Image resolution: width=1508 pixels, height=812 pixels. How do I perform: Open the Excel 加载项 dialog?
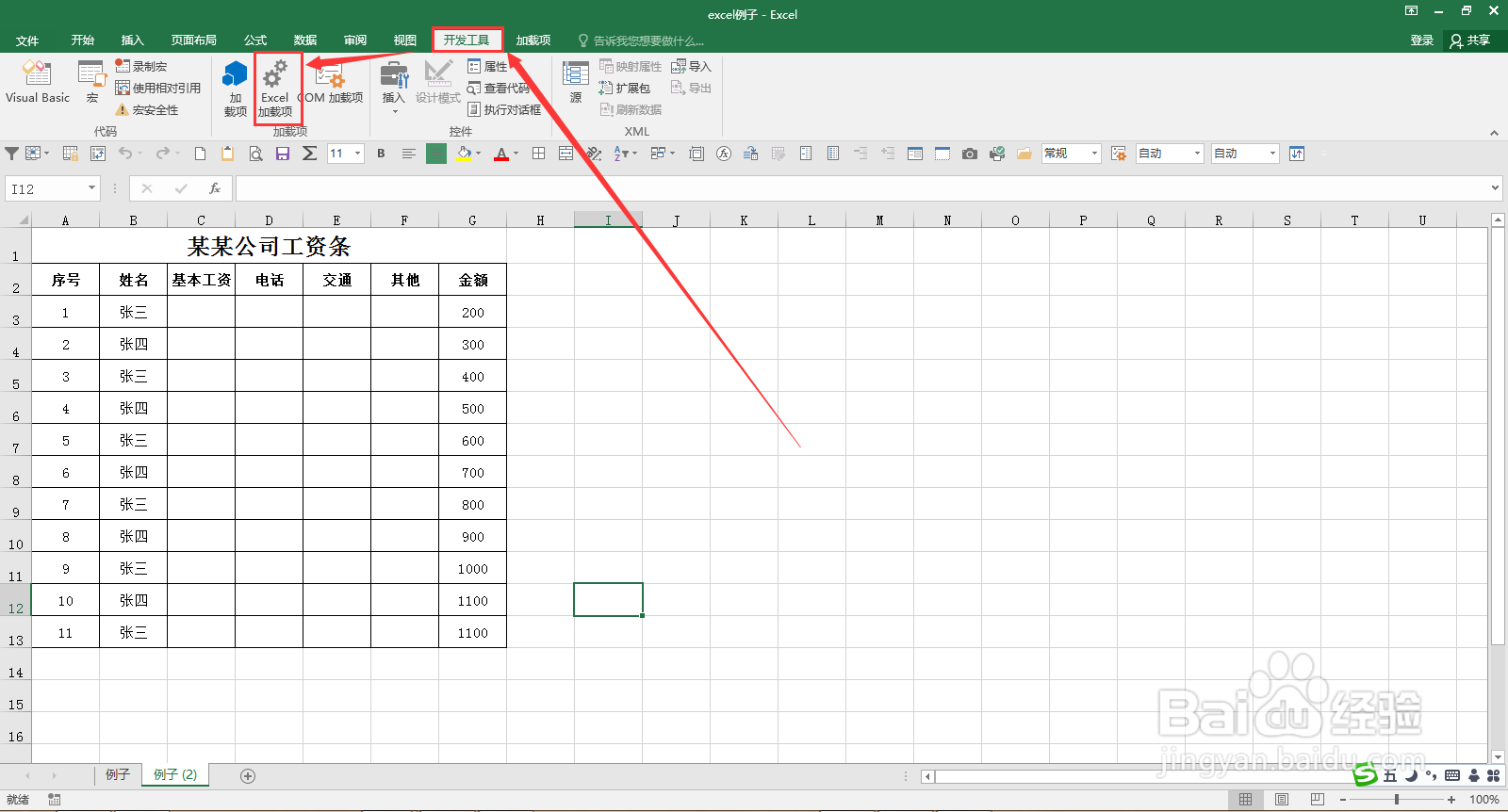275,88
